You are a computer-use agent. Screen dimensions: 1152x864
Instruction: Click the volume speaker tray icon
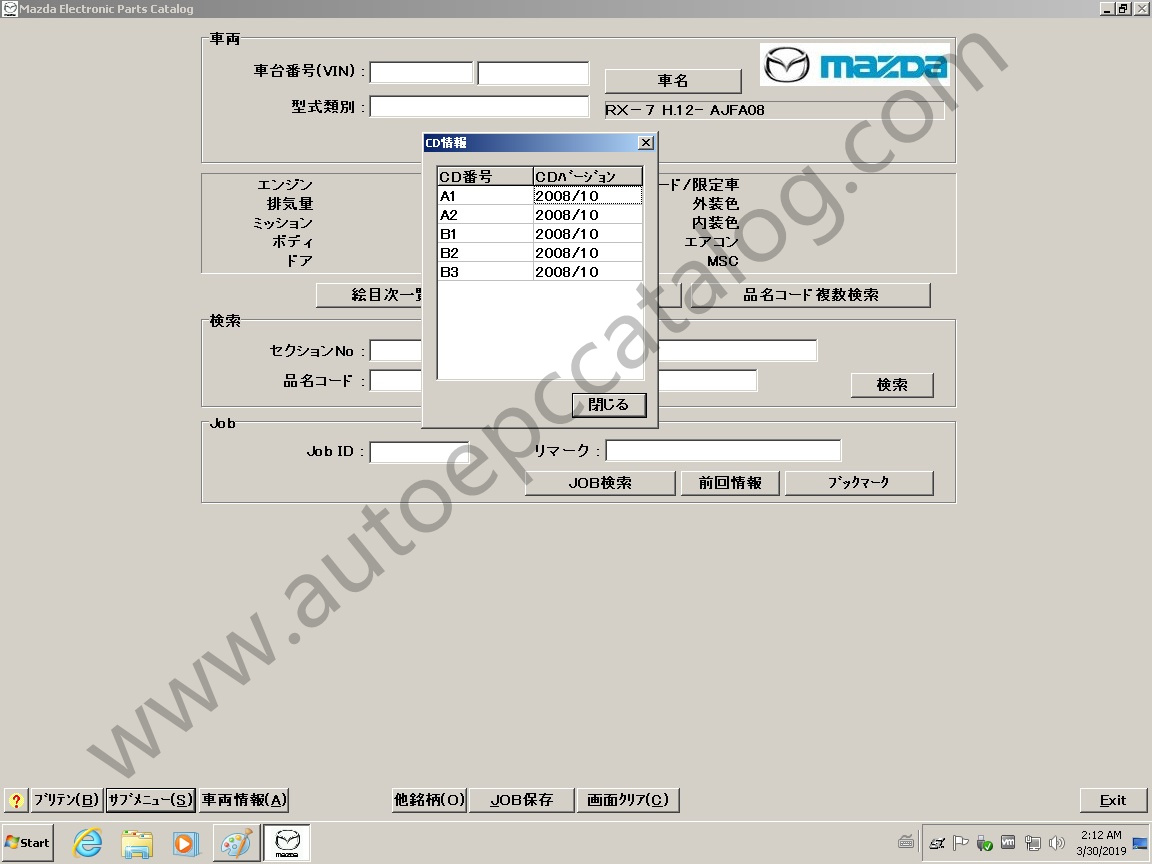point(1057,843)
